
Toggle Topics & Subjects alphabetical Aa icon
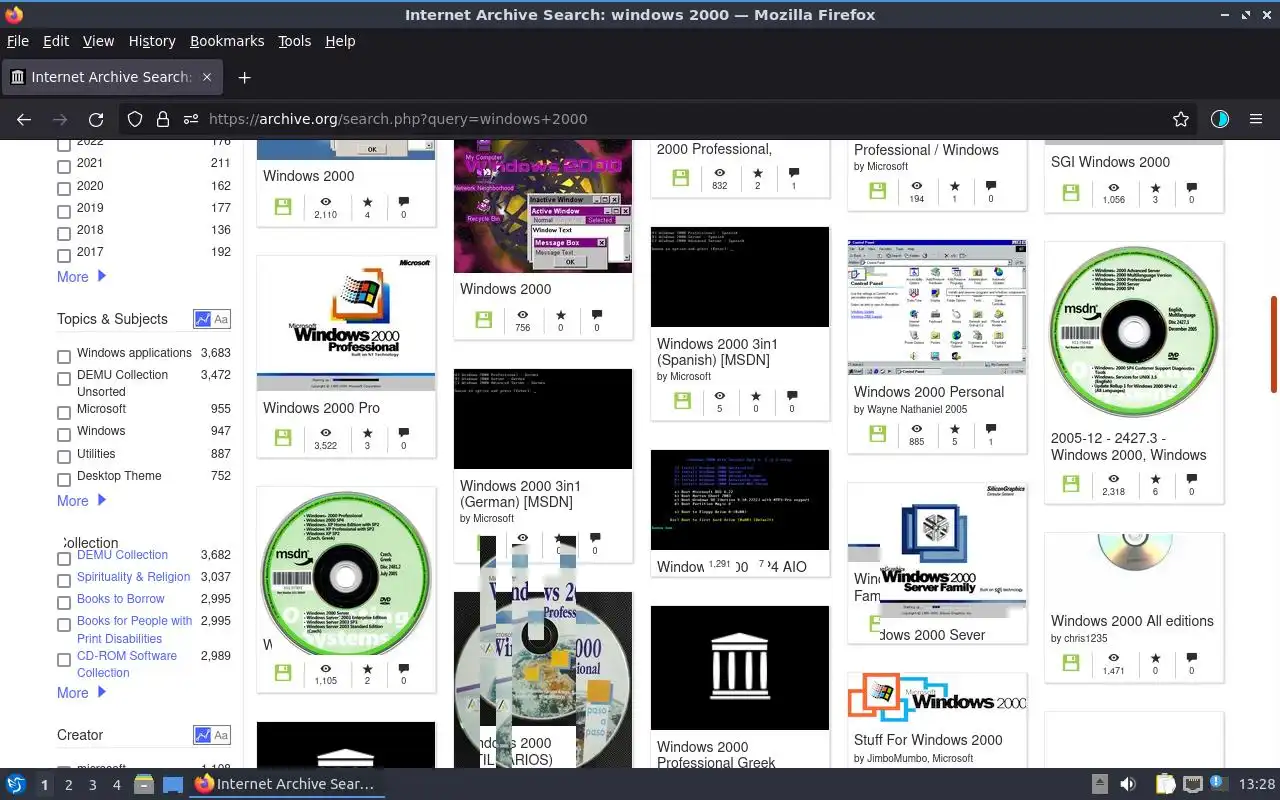pos(221,319)
